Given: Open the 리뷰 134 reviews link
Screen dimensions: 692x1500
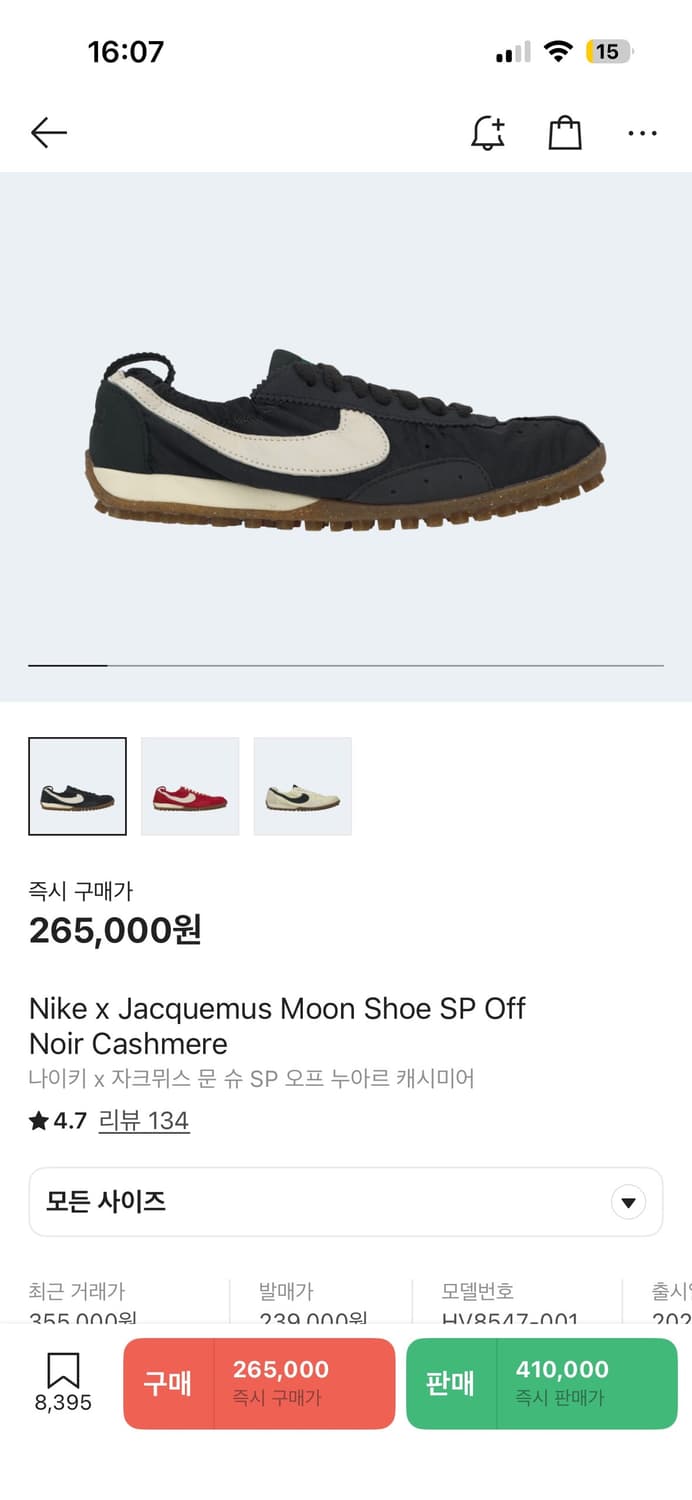Looking at the screenshot, I should [144, 1121].
